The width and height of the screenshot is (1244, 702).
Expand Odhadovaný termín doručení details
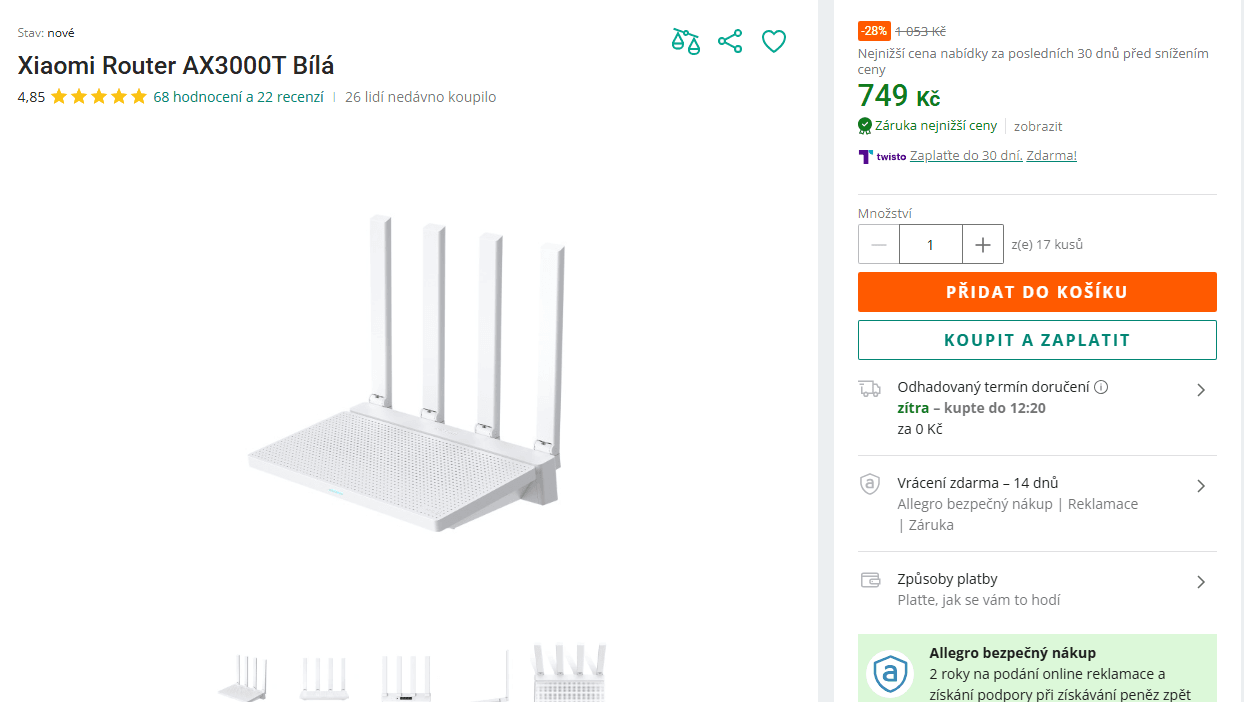[1201, 390]
